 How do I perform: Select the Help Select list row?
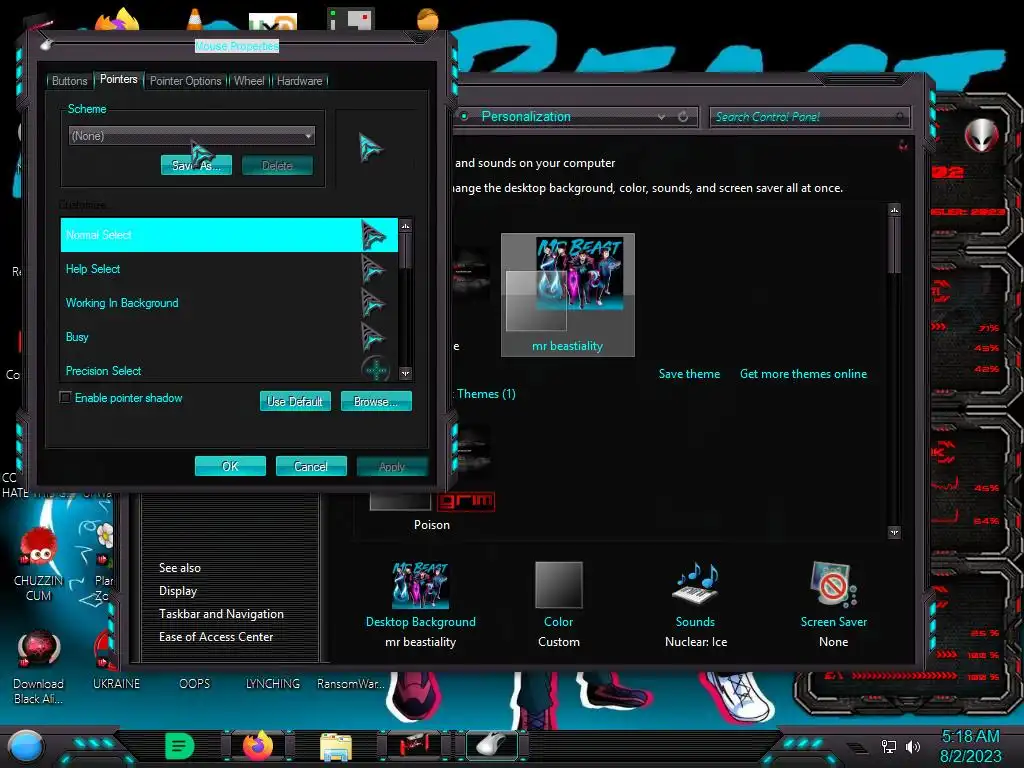tap(229, 269)
